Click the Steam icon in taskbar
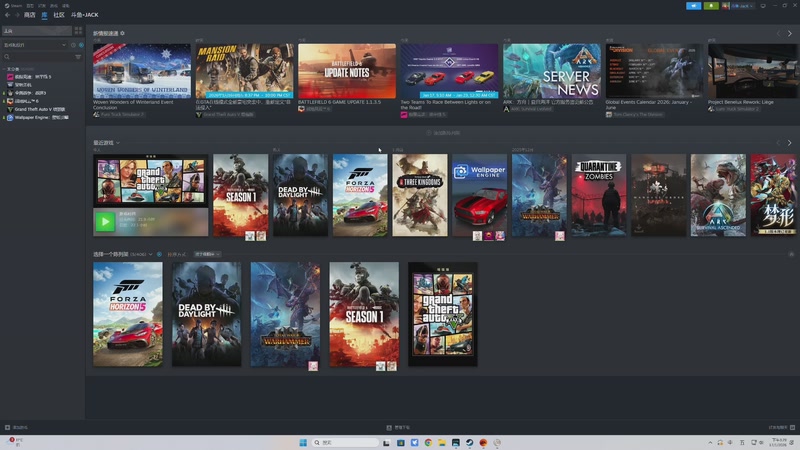The width and height of the screenshot is (800, 450). point(469,442)
